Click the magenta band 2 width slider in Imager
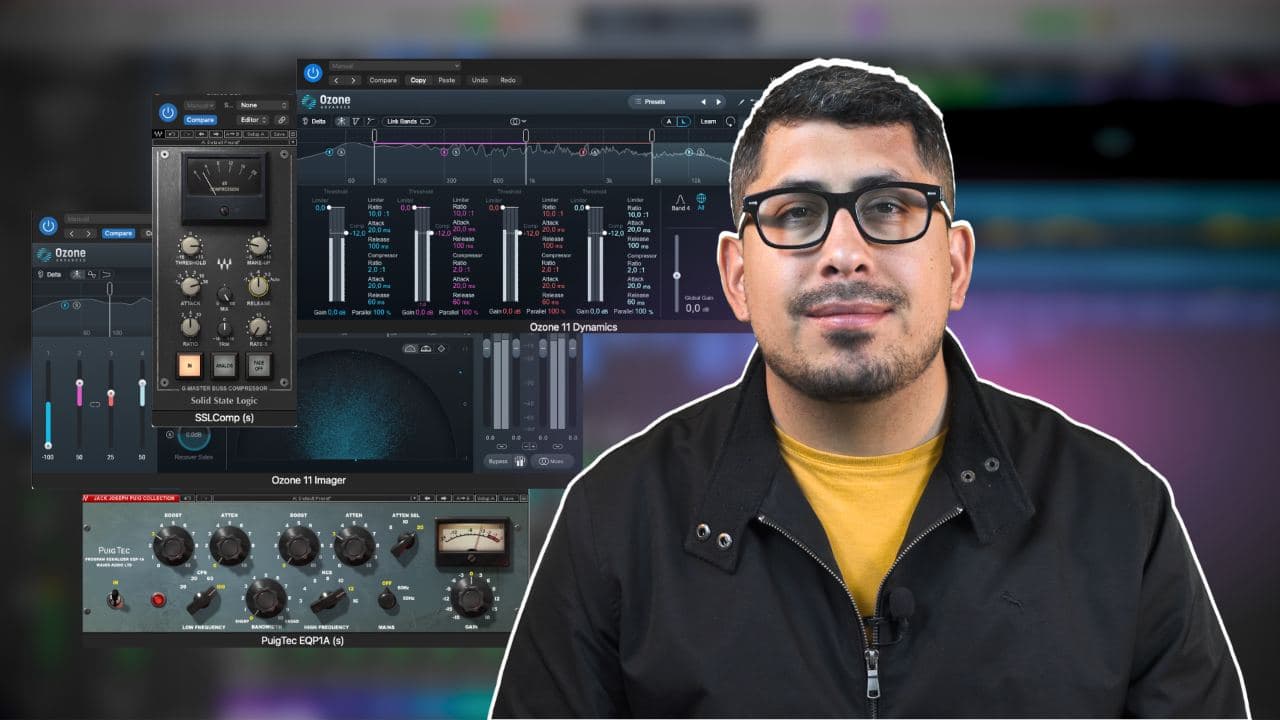The height and width of the screenshot is (720, 1280). (79, 403)
